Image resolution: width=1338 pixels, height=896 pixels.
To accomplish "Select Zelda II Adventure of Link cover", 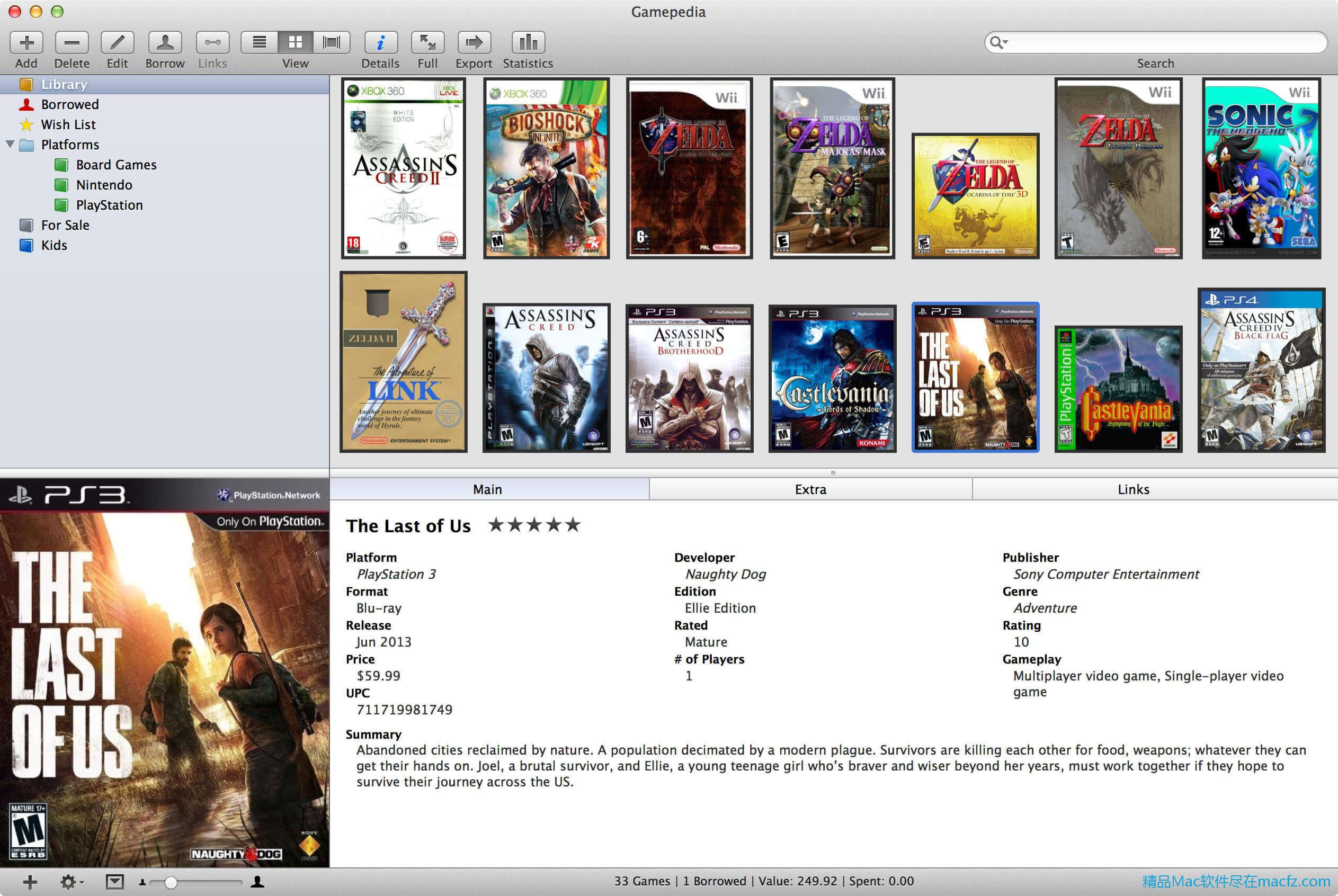I will point(404,362).
